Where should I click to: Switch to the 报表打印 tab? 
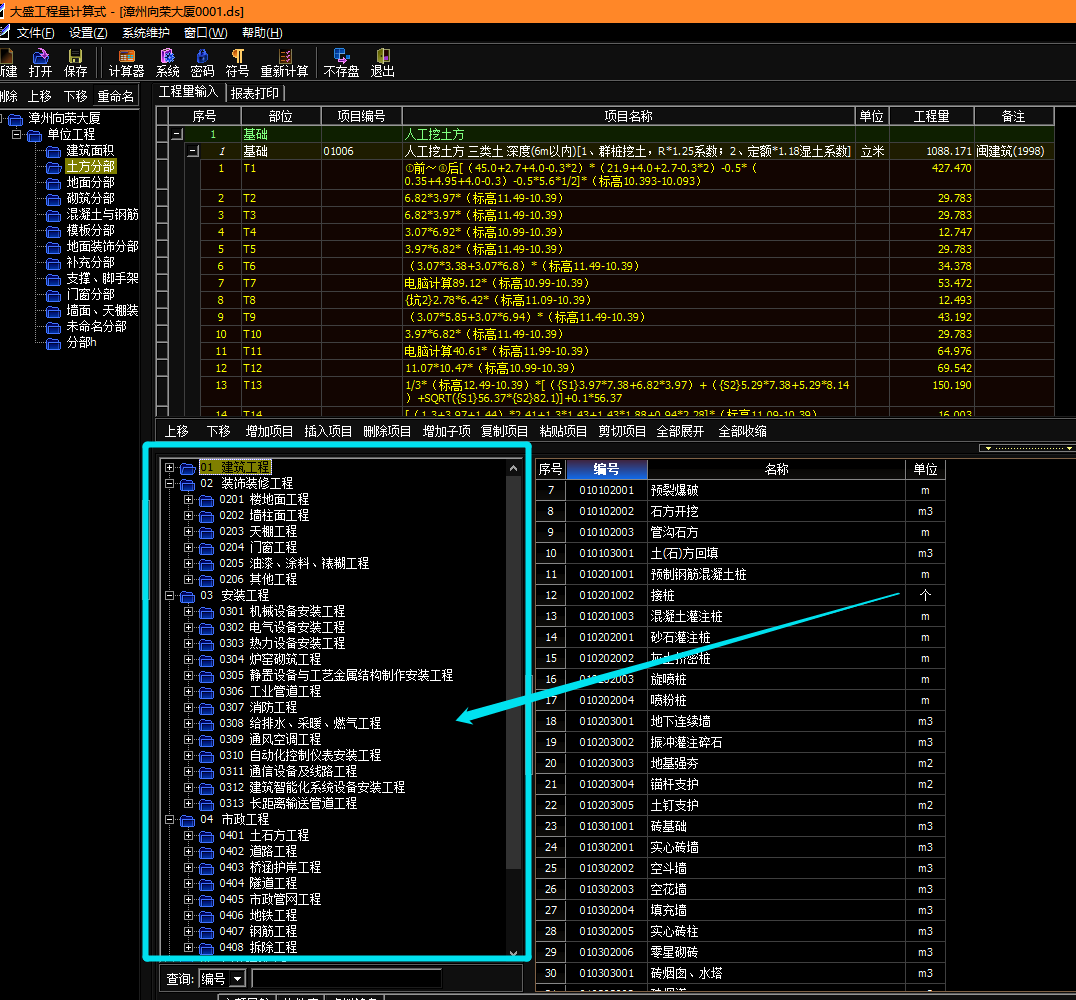pos(255,93)
